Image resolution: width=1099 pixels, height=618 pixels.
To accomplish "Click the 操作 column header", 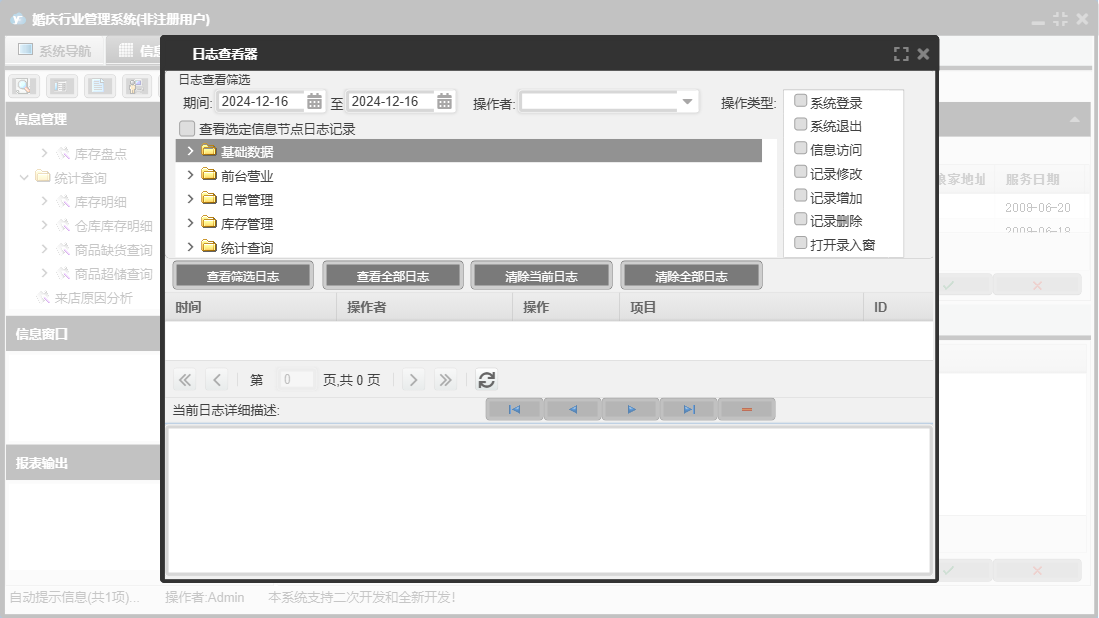I will tap(566, 307).
